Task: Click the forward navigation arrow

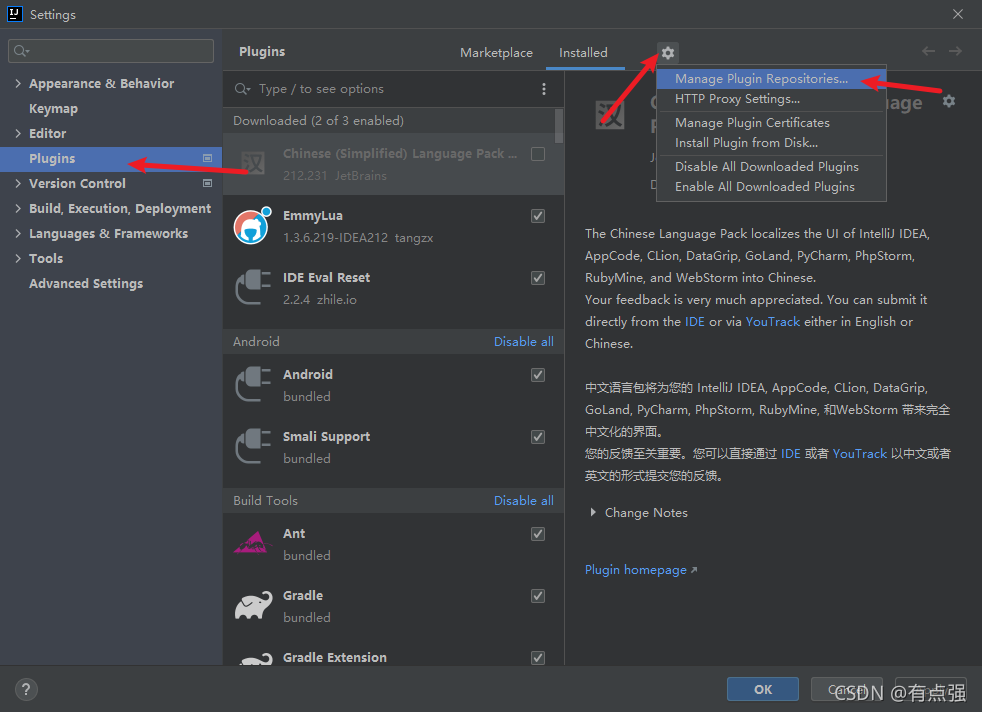Action: [954, 51]
